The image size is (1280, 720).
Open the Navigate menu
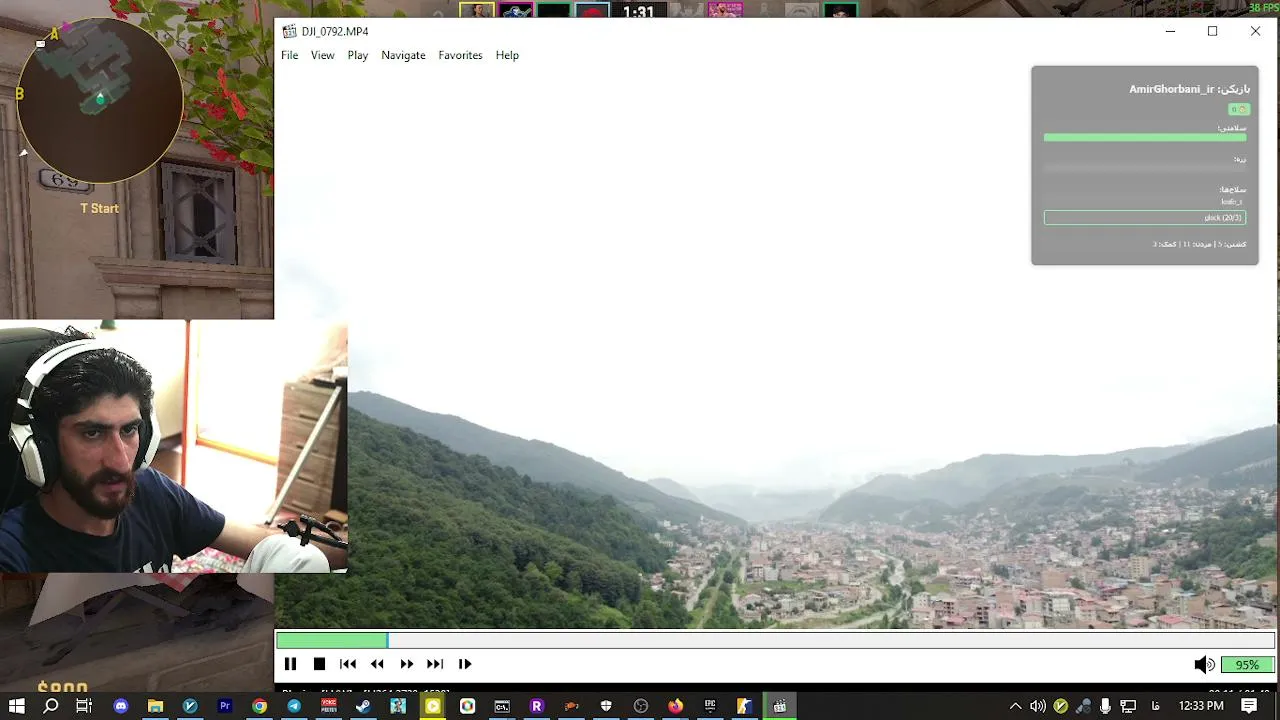coord(403,55)
